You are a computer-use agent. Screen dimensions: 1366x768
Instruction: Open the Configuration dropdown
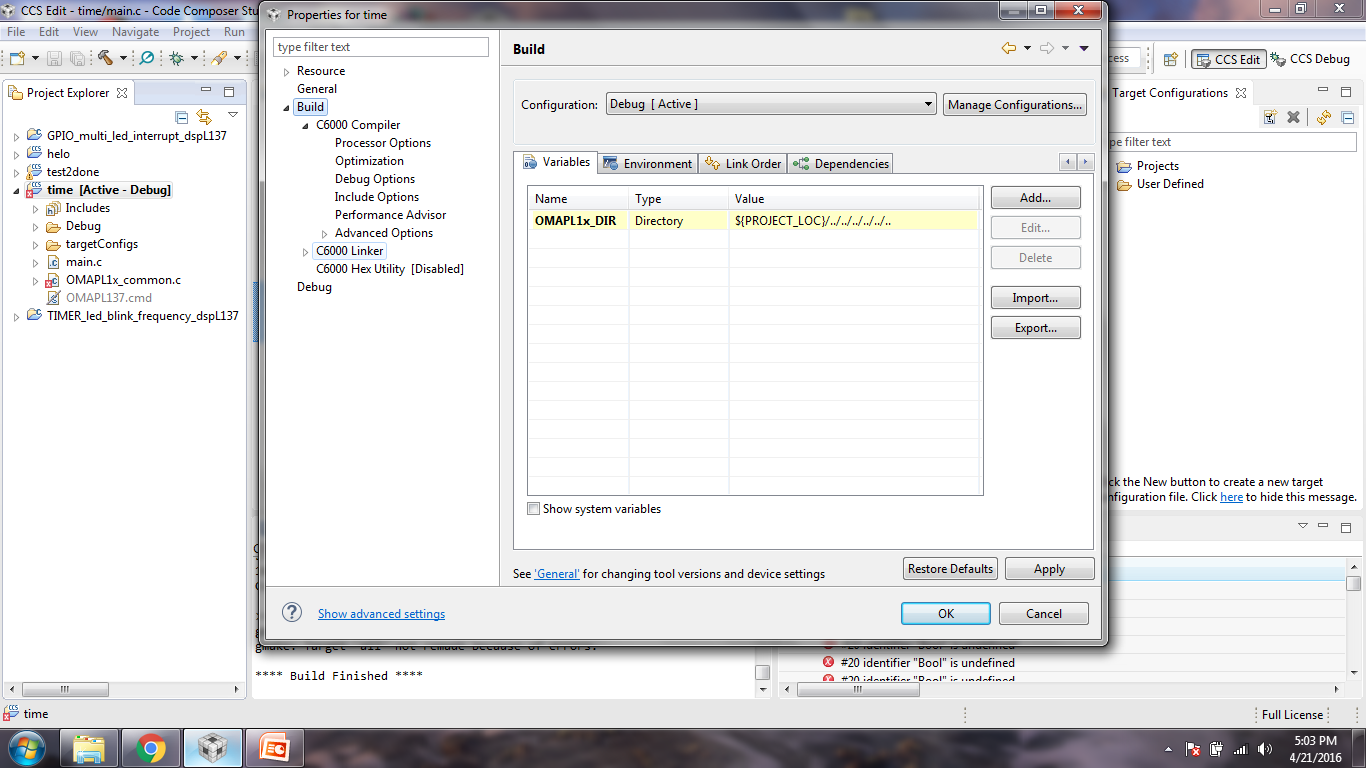771,104
